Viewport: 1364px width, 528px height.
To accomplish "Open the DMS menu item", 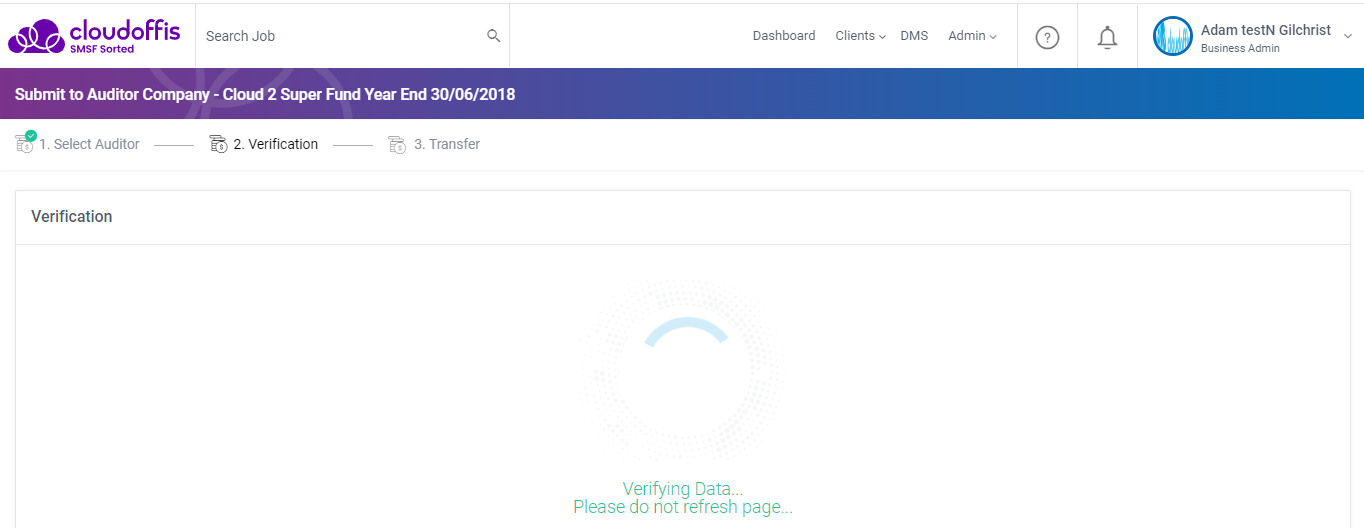I will coord(914,36).
